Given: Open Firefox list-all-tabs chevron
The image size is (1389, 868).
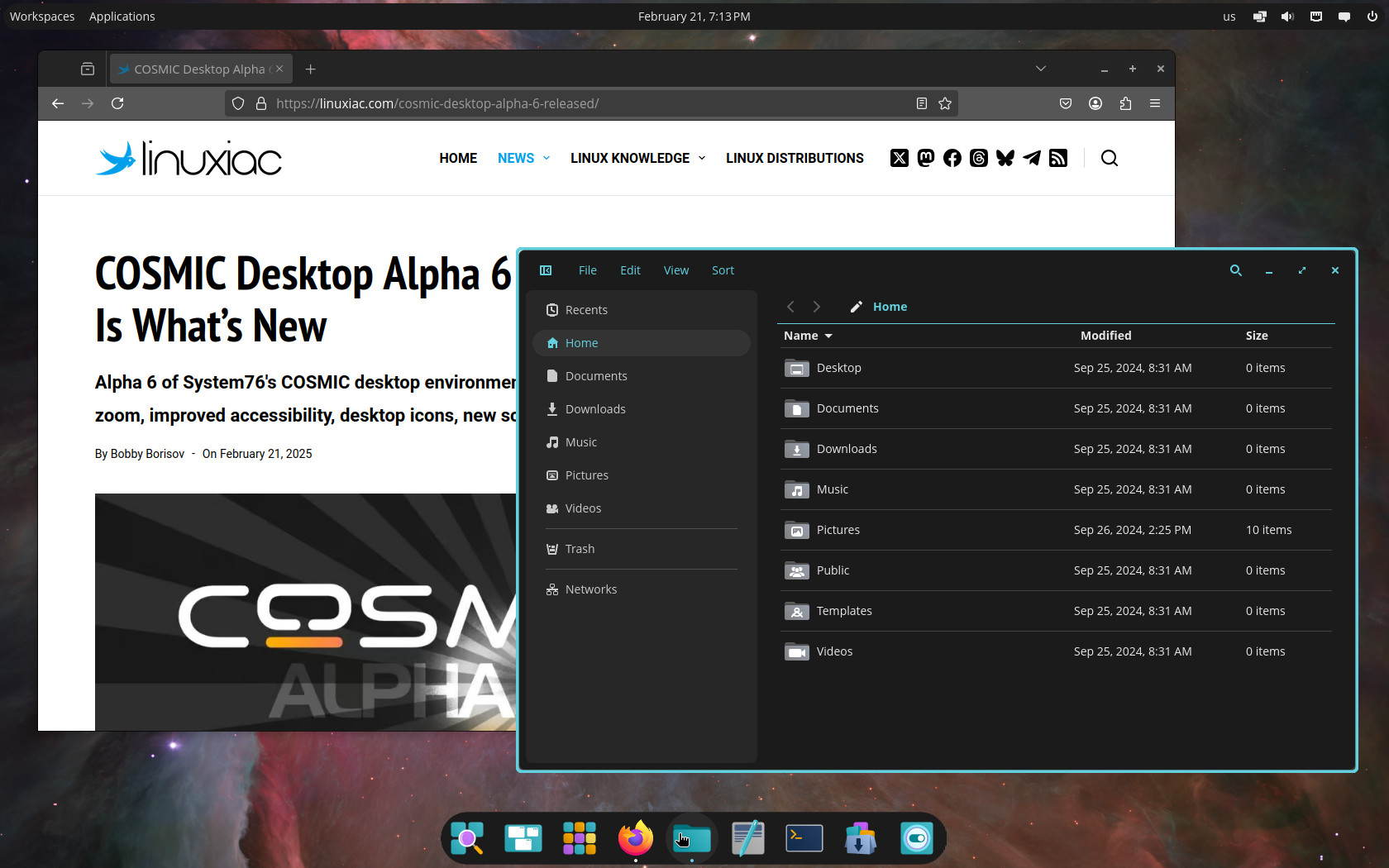Looking at the screenshot, I should pos(1041,69).
